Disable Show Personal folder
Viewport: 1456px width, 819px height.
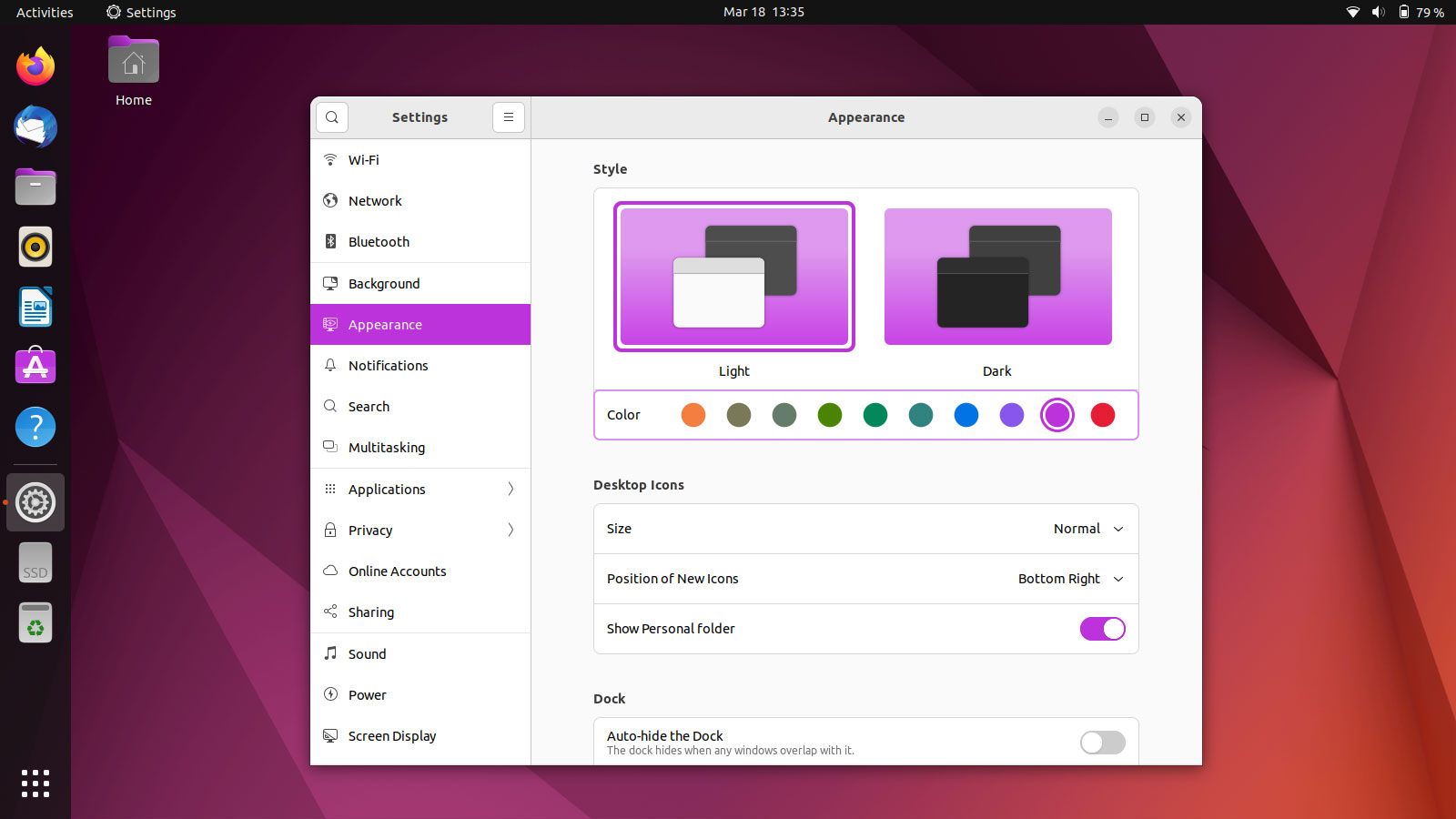[1102, 628]
